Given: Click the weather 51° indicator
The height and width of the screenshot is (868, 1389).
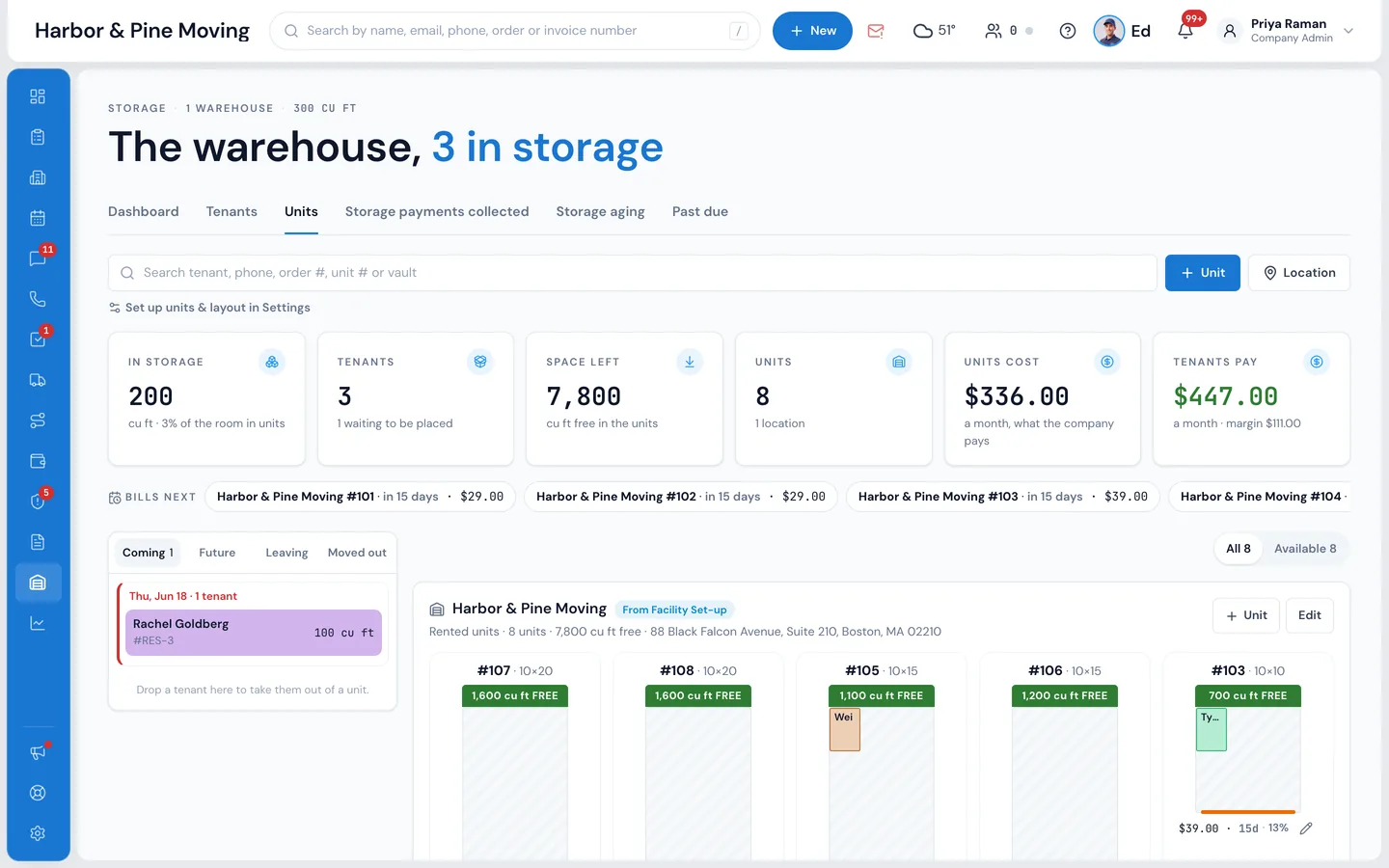Looking at the screenshot, I should coord(935,31).
